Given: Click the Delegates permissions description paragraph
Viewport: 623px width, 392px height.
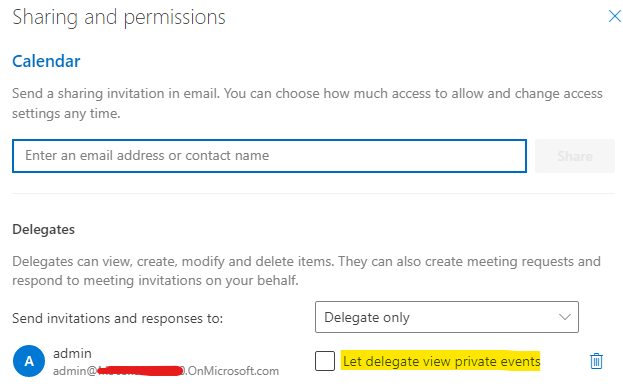Looking at the screenshot, I should click(x=306, y=271).
